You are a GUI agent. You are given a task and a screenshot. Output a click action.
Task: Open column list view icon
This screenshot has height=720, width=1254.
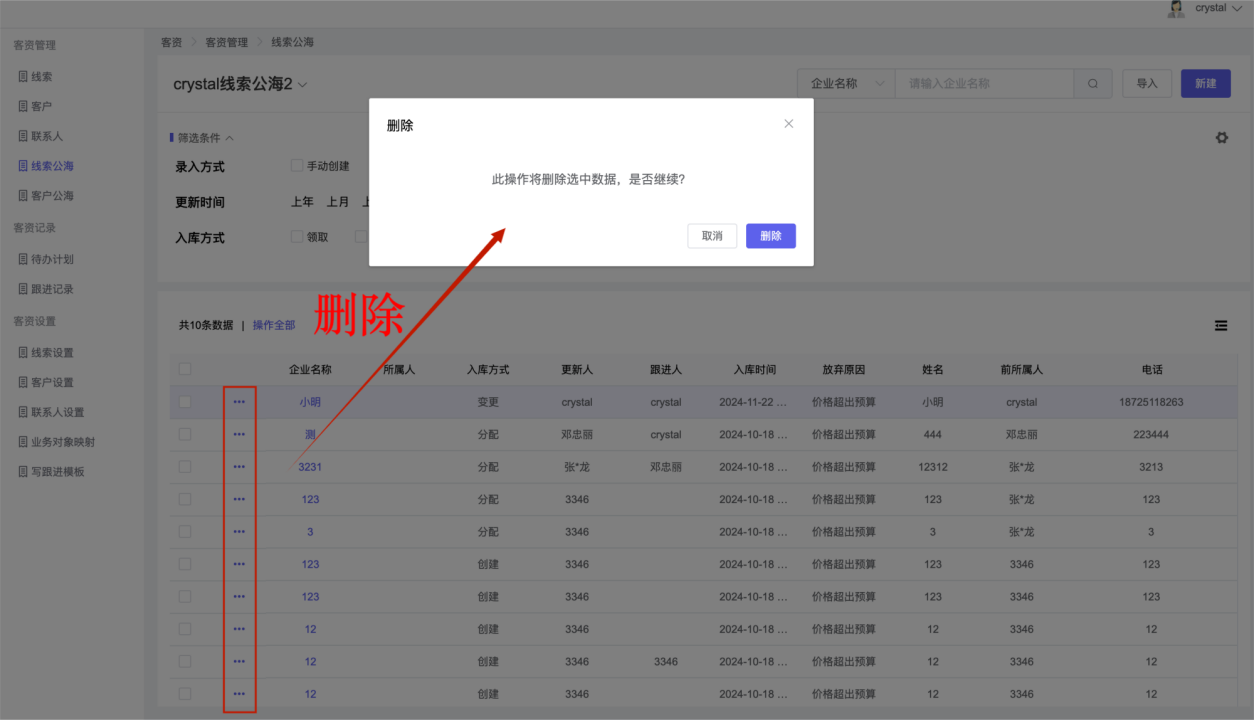(1221, 325)
